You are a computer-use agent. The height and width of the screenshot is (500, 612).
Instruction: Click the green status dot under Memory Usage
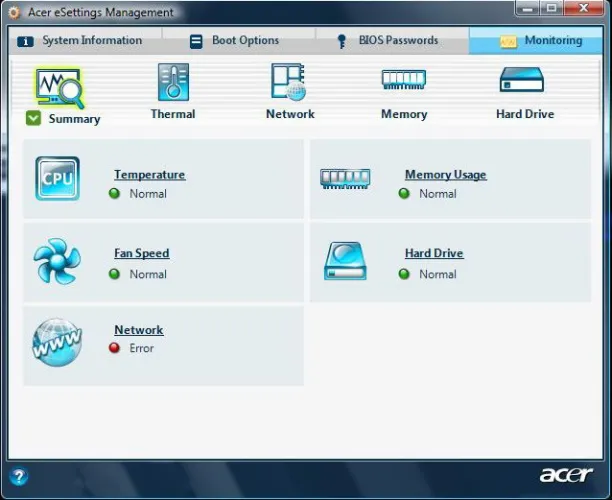[404, 194]
